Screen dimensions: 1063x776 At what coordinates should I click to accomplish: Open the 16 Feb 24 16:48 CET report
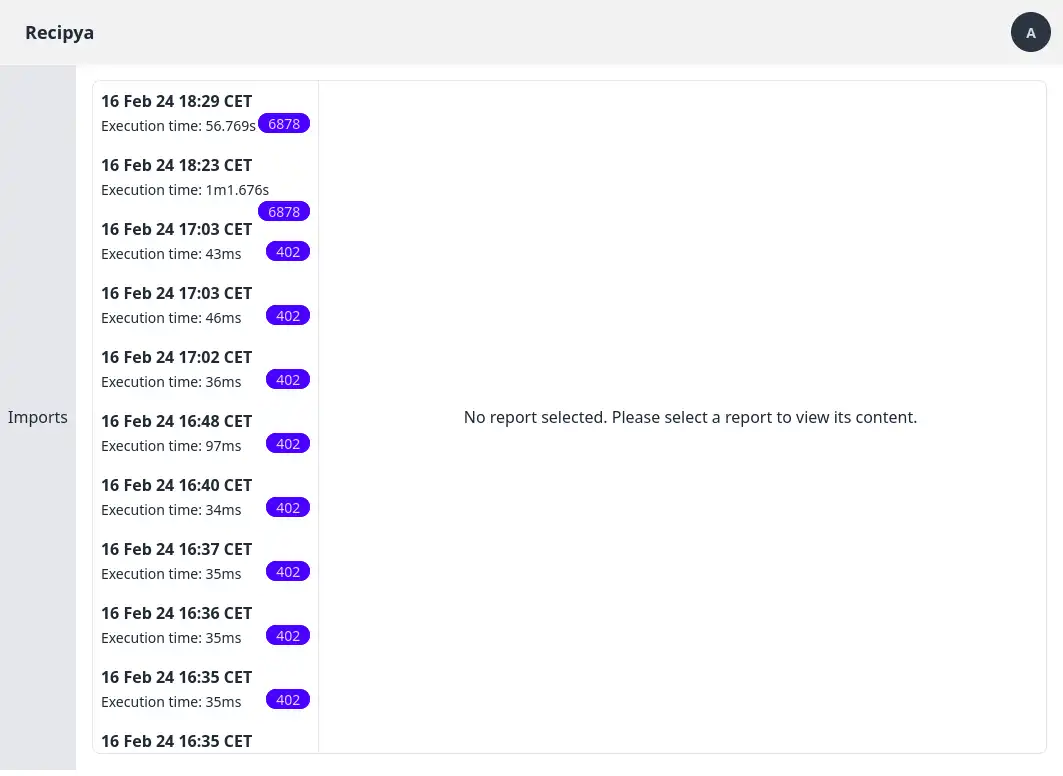(x=205, y=434)
